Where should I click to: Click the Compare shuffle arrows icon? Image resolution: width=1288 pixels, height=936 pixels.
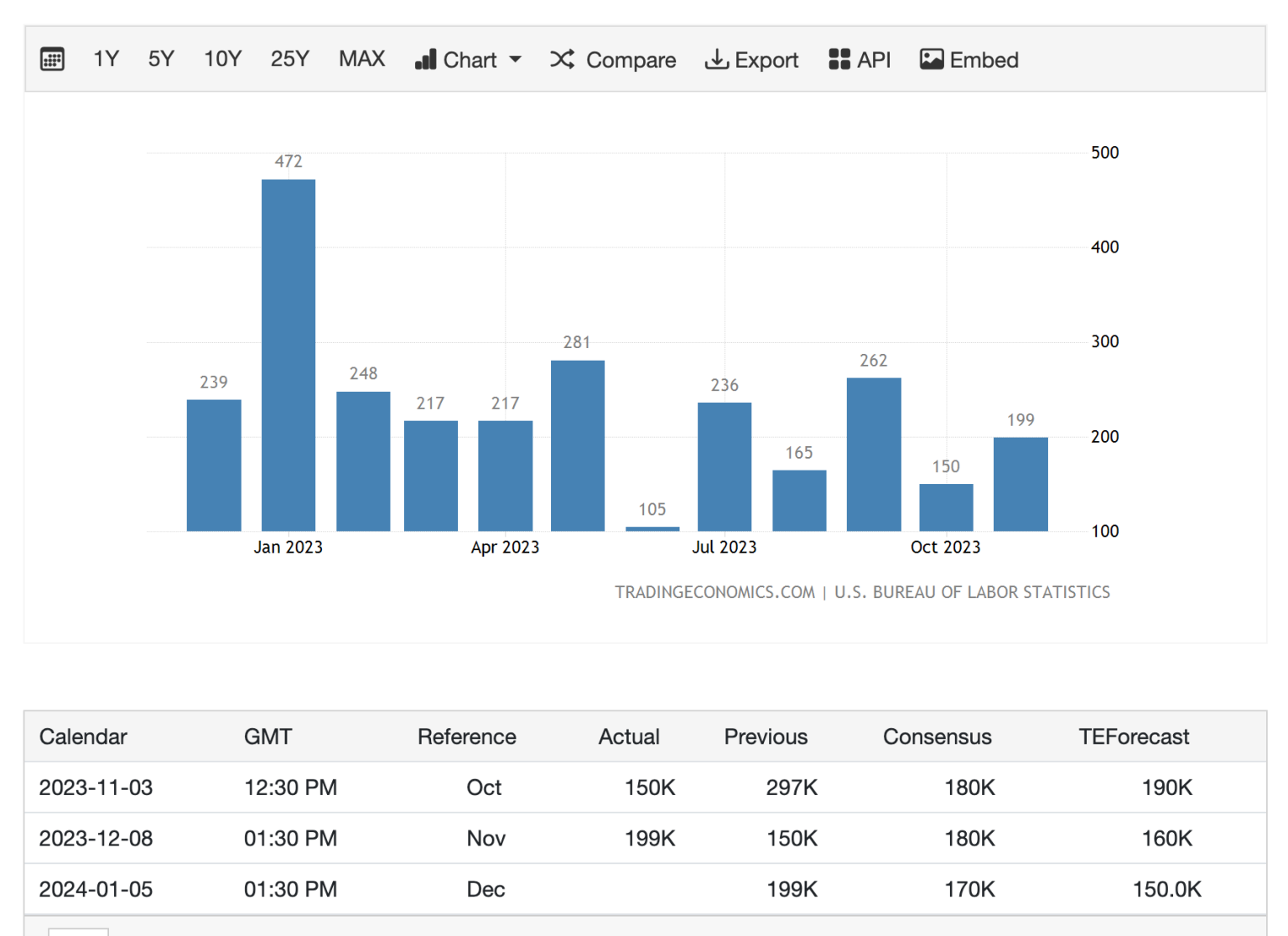562,60
